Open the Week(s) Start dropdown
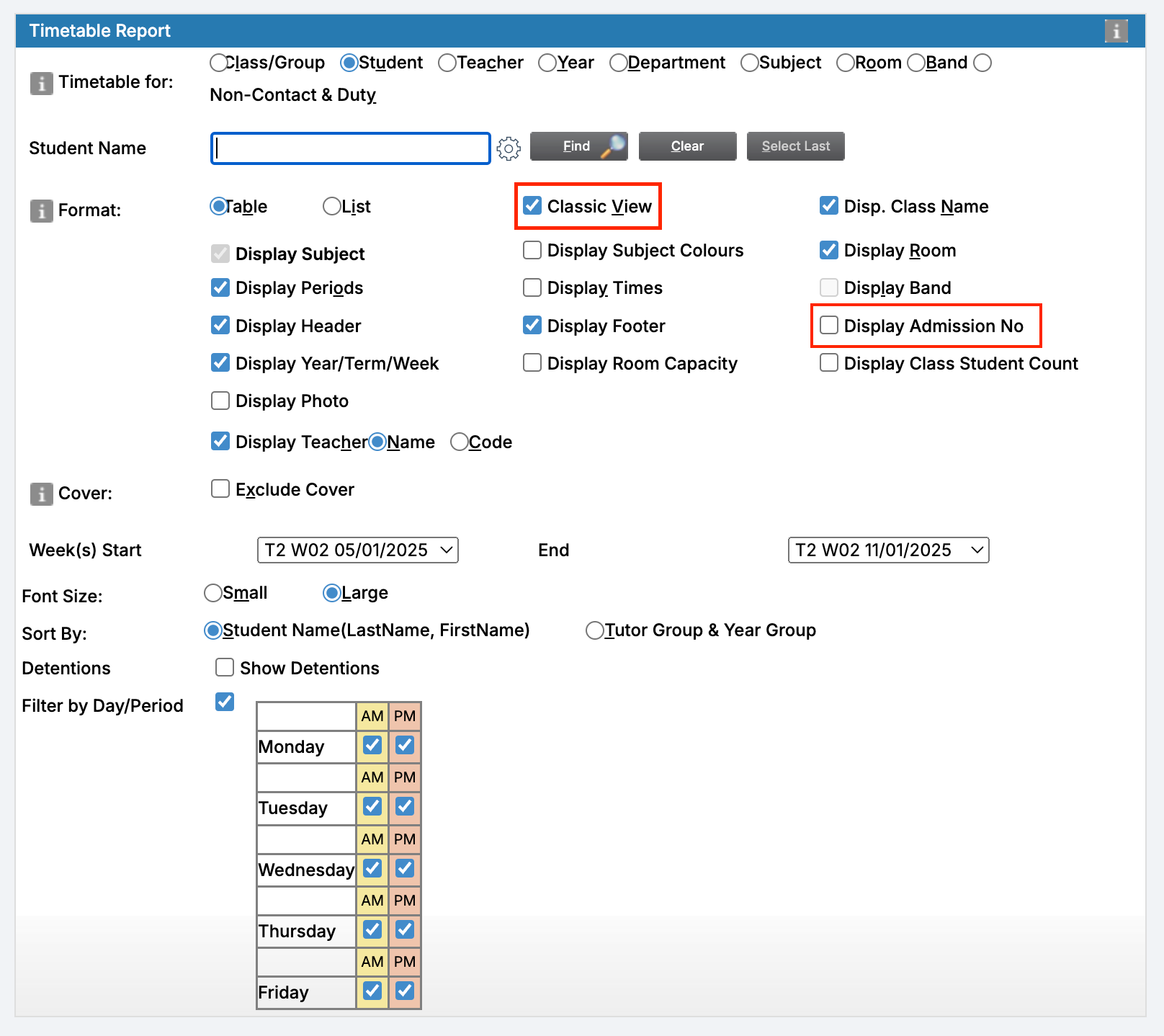This screenshot has height=1036, width=1164. pyautogui.click(x=357, y=550)
